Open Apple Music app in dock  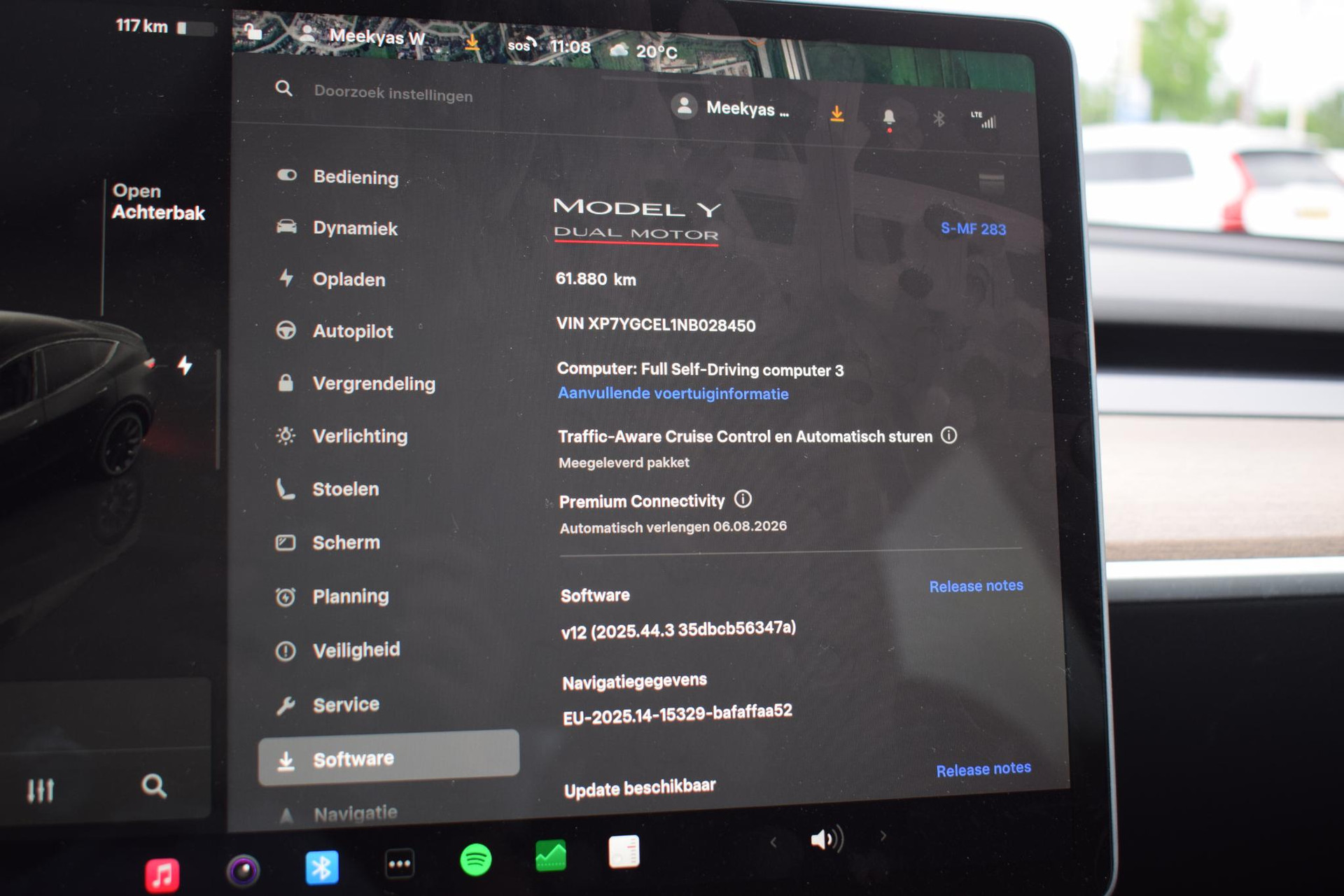point(162,874)
